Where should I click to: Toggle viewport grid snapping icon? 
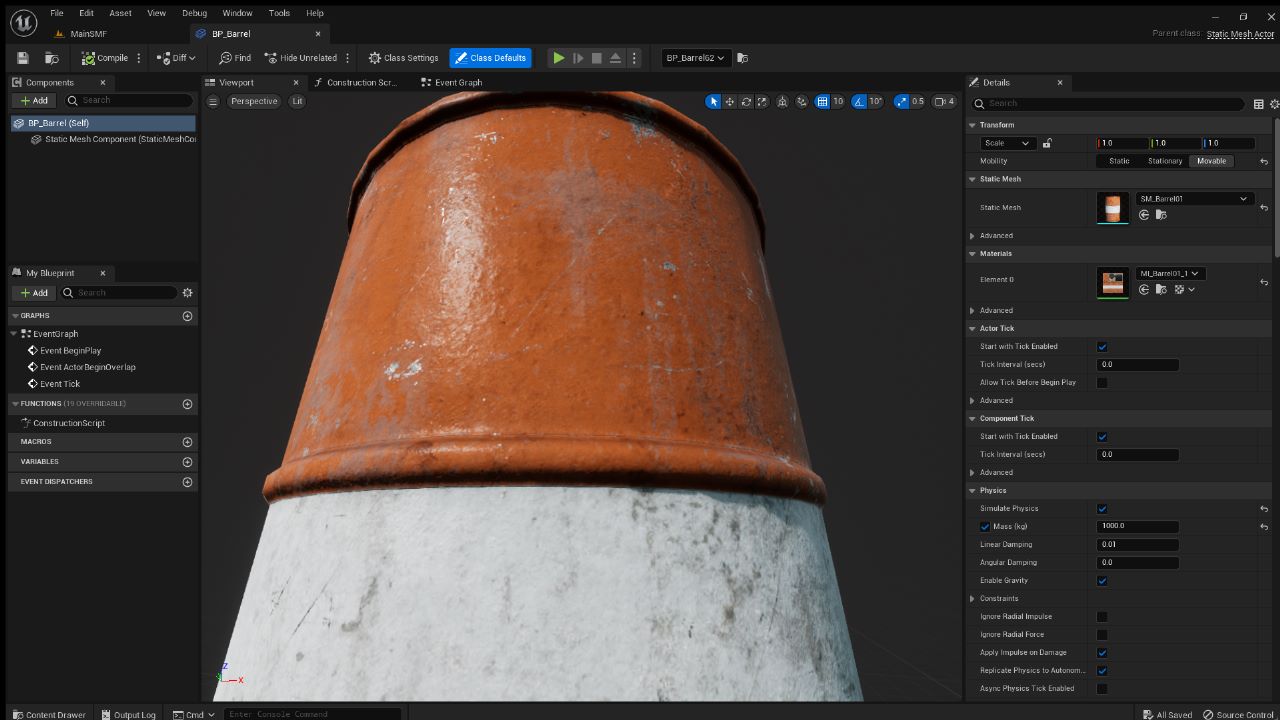[x=822, y=101]
